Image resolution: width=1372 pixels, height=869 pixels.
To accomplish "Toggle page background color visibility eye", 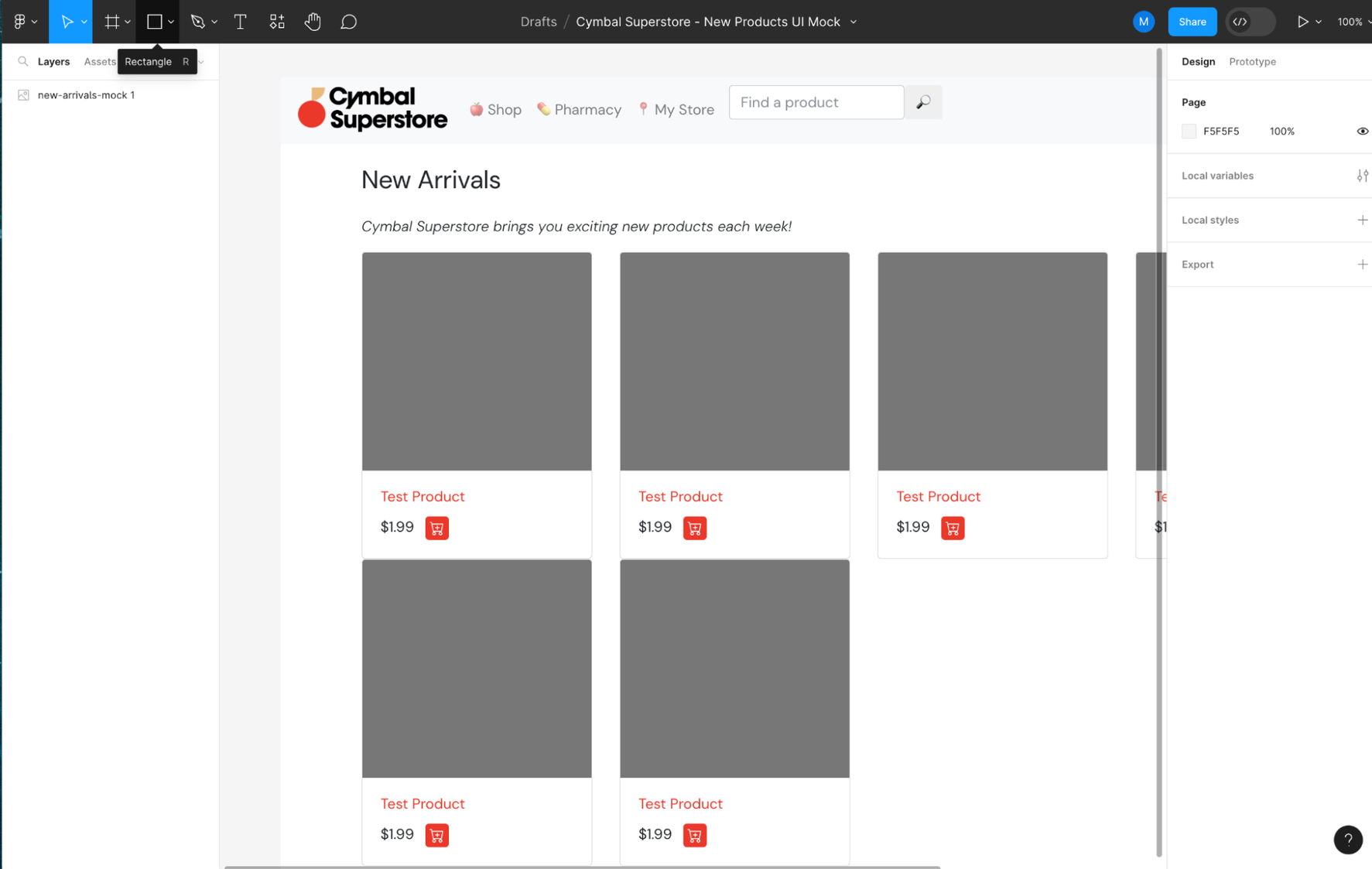I will 1362,132.
